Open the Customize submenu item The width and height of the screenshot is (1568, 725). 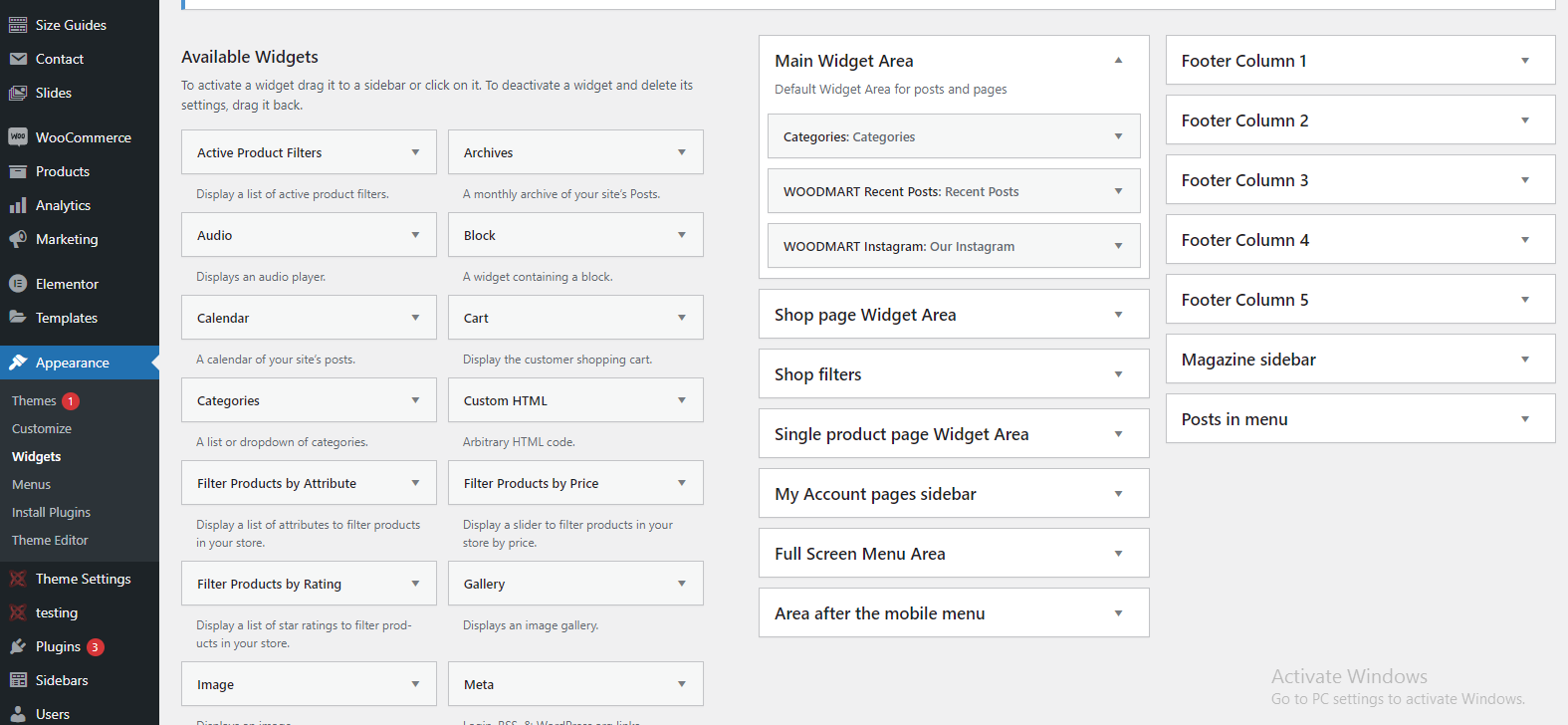click(x=42, y=428)
